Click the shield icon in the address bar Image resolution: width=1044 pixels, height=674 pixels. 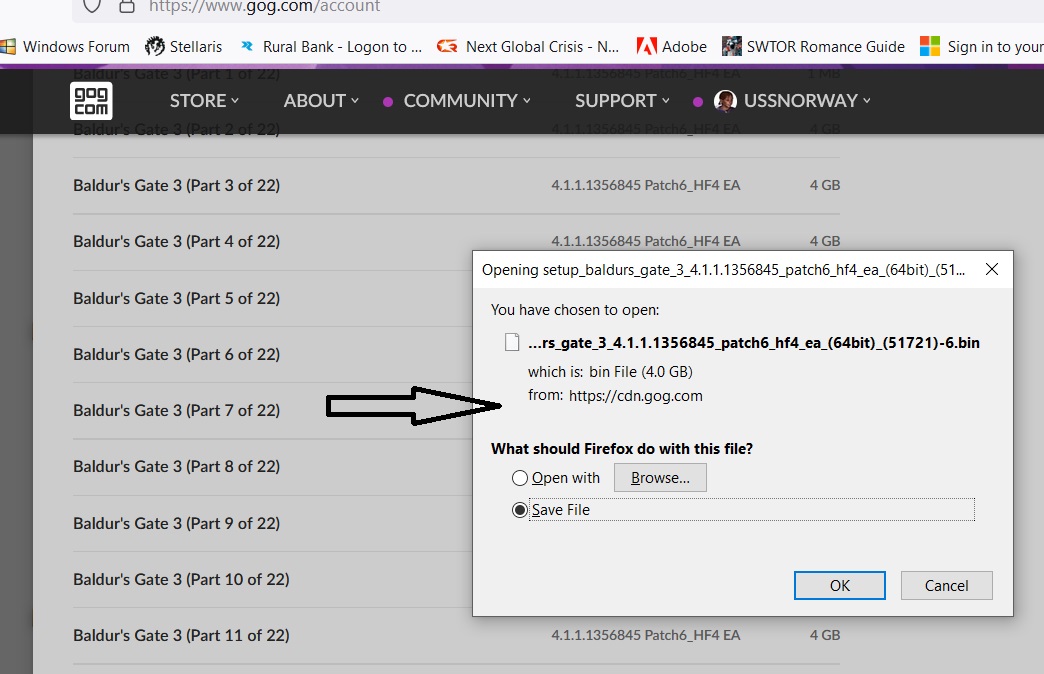coord(92,6)
